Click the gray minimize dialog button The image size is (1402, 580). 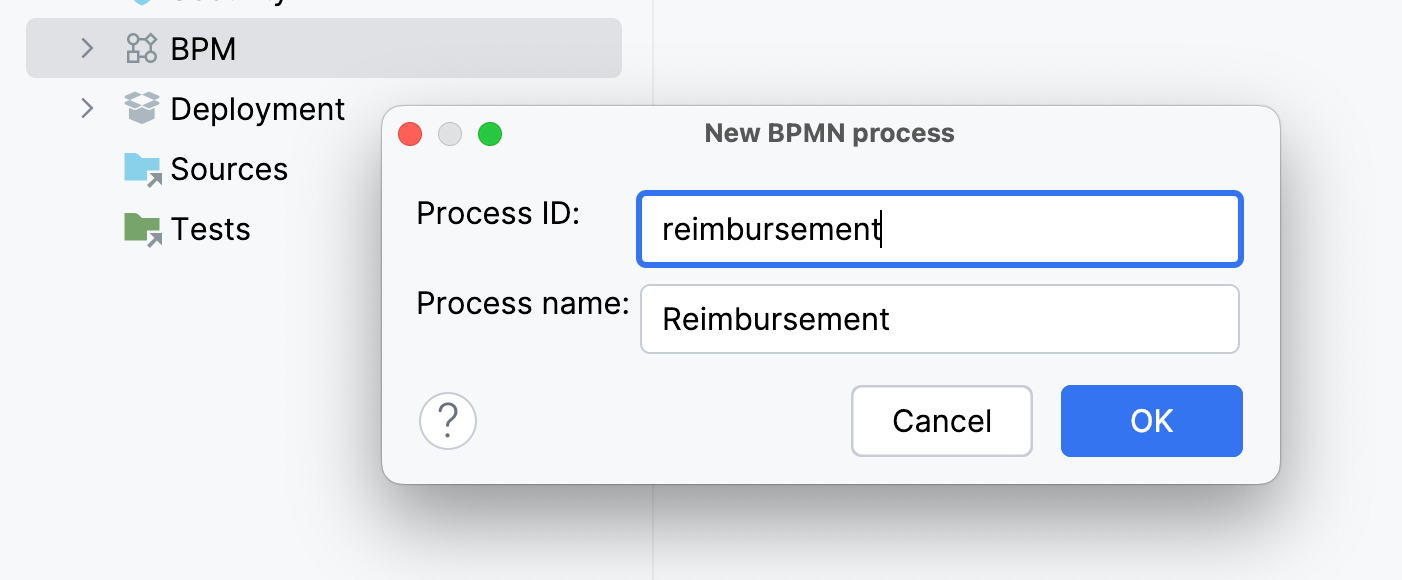point(450,134)
